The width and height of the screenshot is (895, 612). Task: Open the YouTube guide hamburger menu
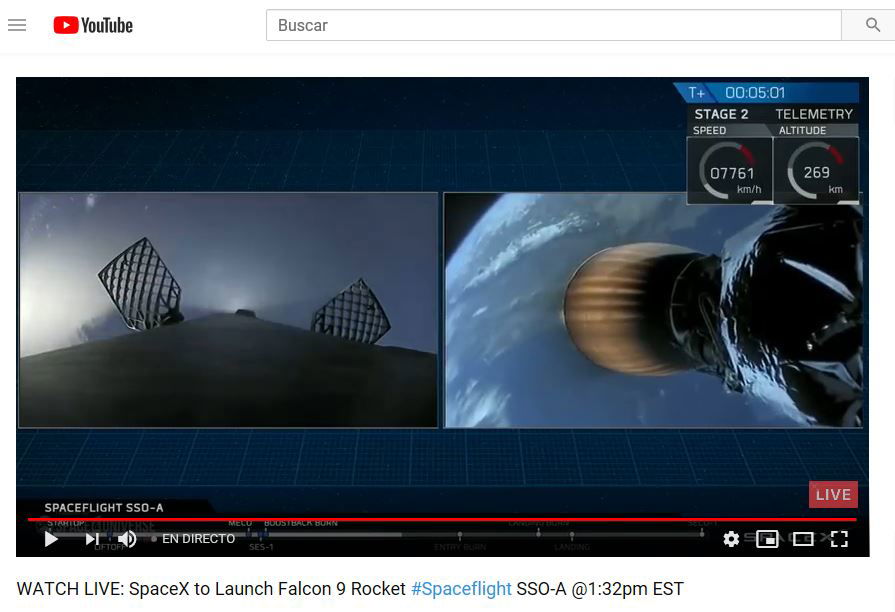coord(17,25)
